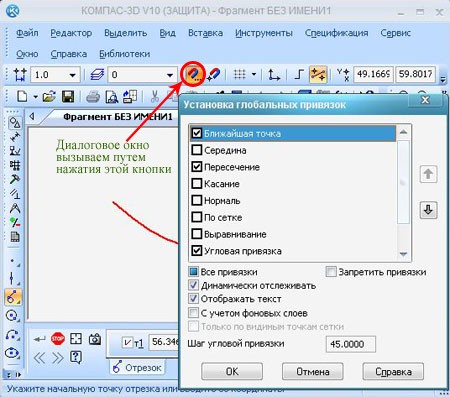
Task: Toggle Отображать текст checkbox
Action: (193, 299)
